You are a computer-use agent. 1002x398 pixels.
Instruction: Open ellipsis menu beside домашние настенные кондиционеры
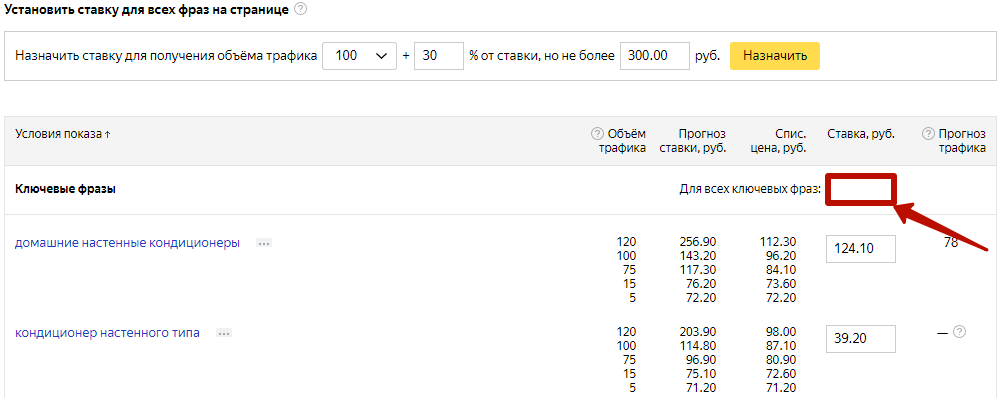(x=264, y=243)
